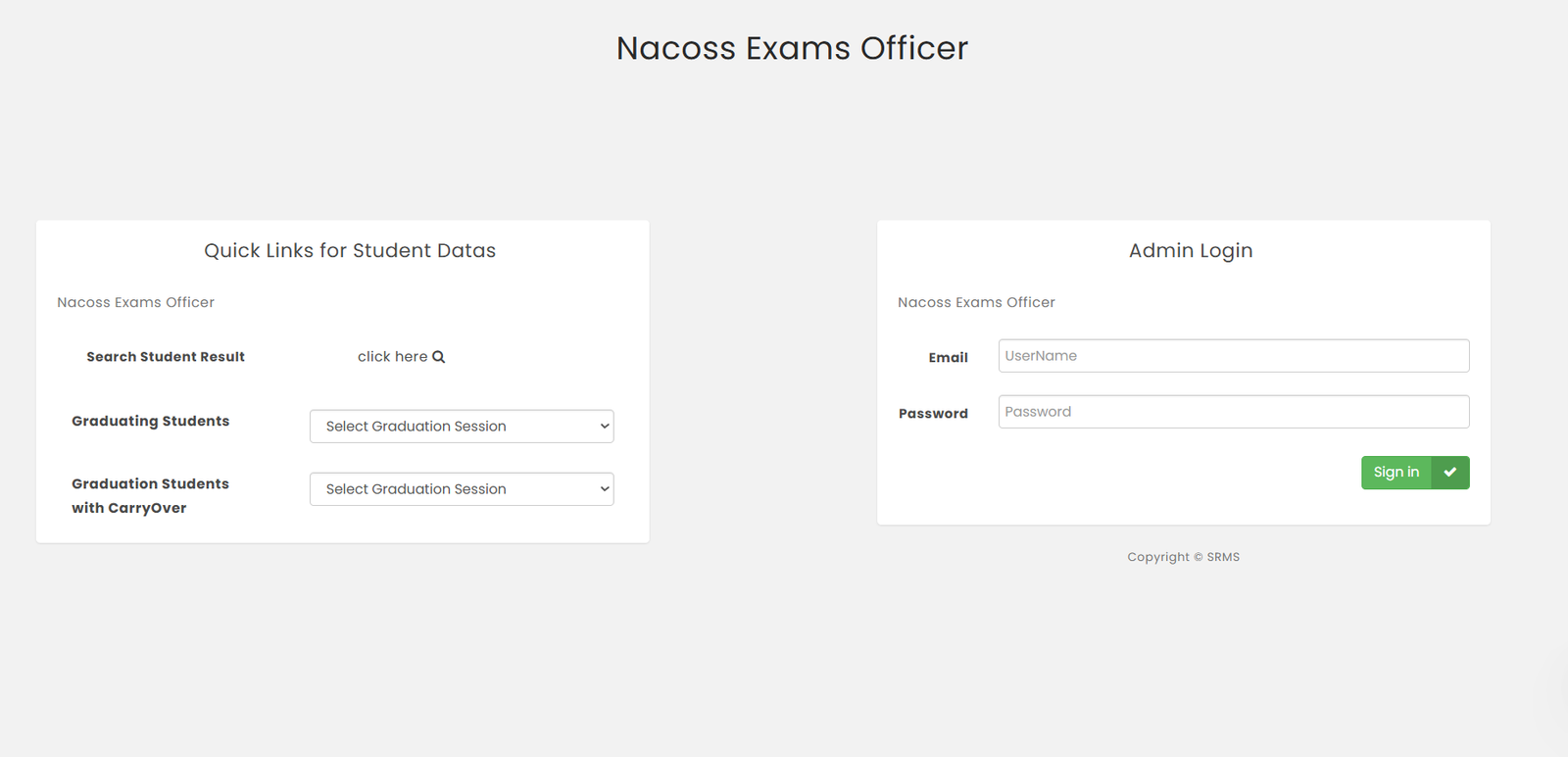1568x757 pixels.
Task: Click Nacoss Exams Officer subtitle in Quick Links panel
Action: click(135, 302)
